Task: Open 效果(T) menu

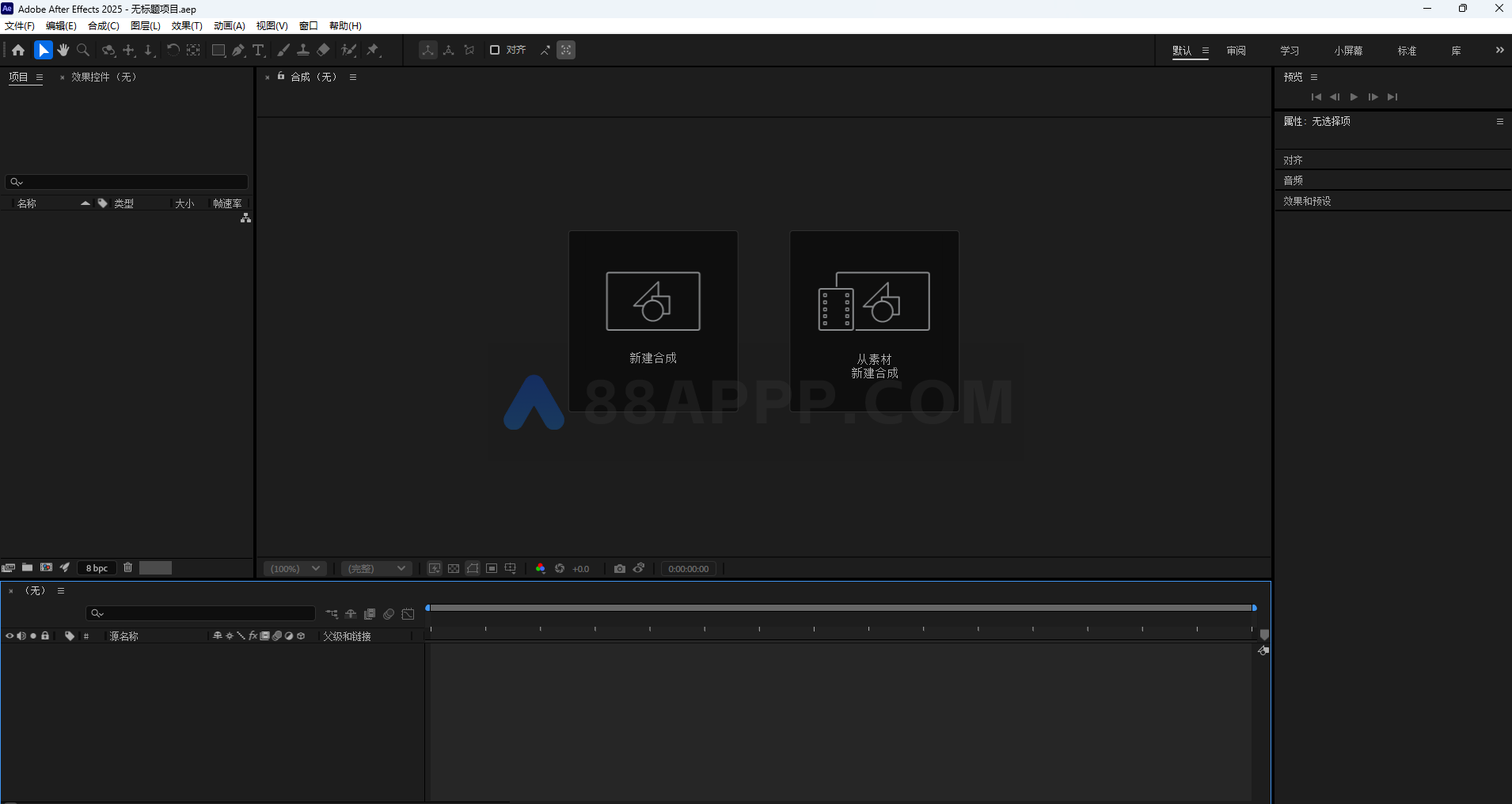Action: (x=187, y=26)
